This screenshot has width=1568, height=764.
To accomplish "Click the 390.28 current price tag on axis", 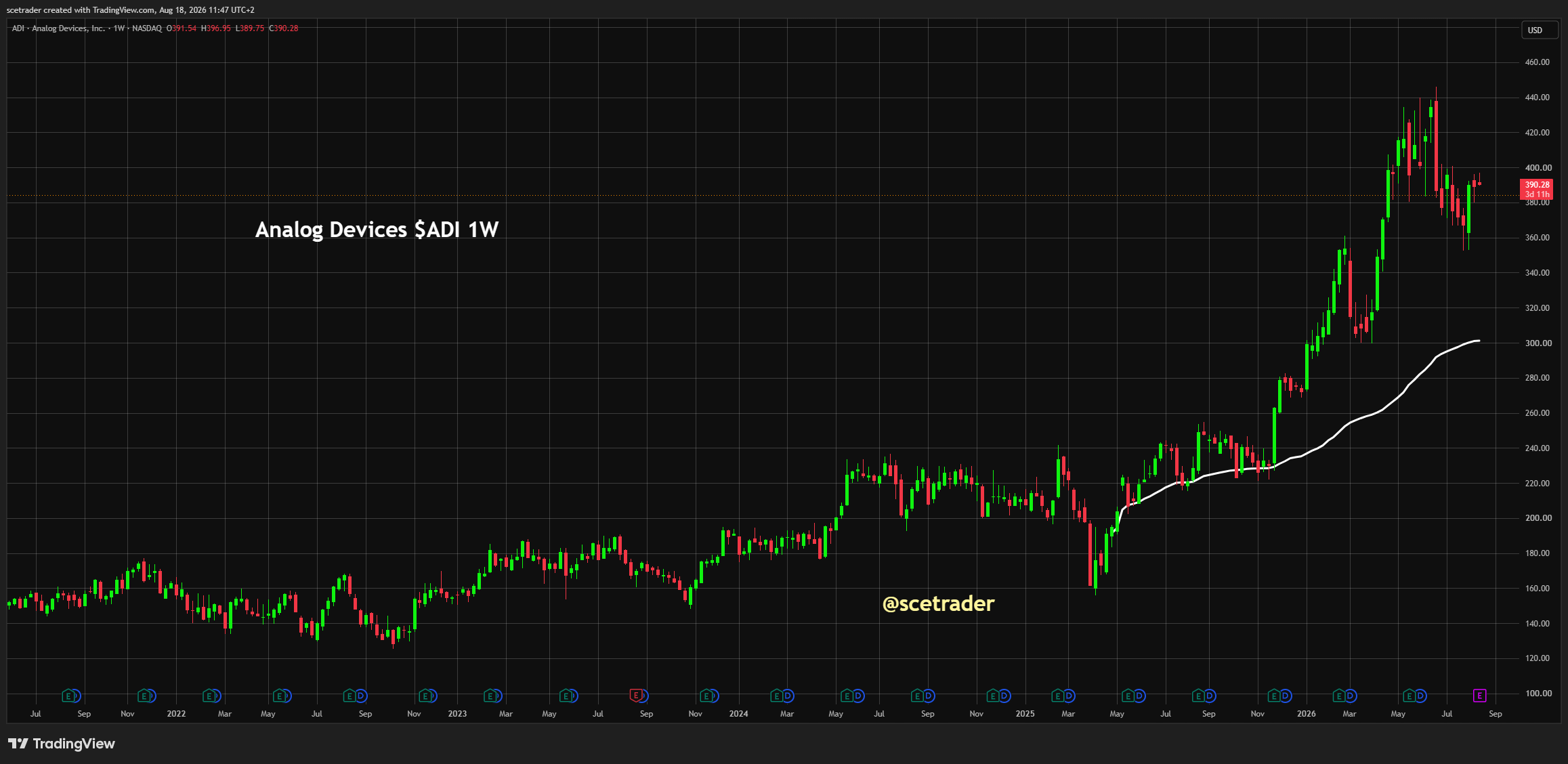I will coord(1537,184).
